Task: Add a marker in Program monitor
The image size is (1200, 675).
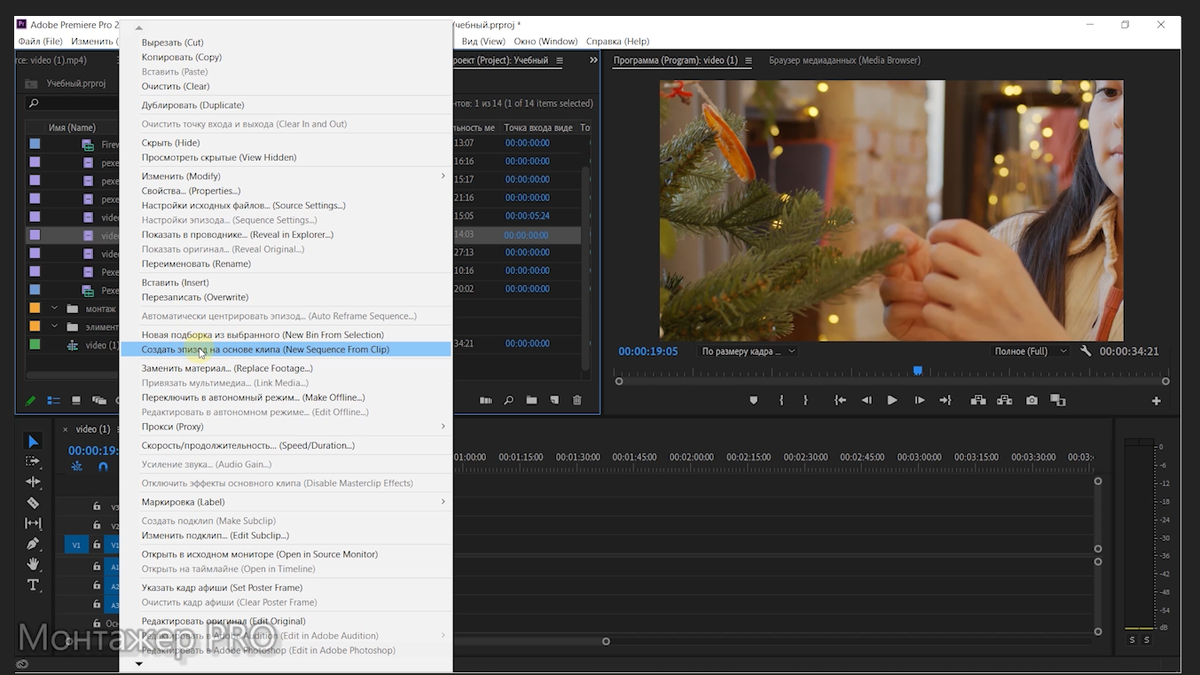Action: point(754,400)
